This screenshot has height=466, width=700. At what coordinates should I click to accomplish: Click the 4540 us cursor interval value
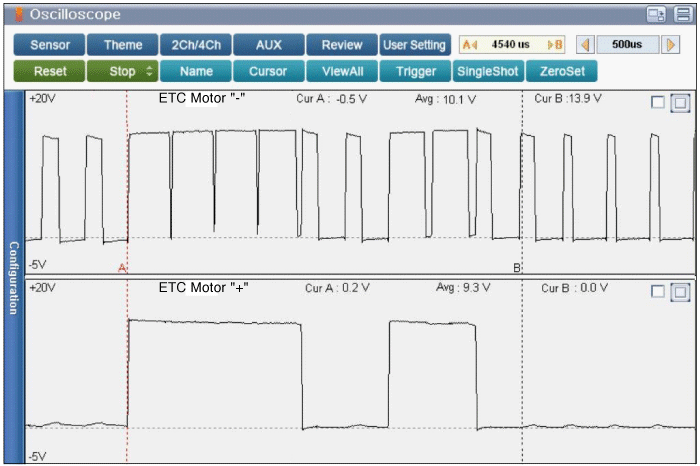tap(511, 45)
